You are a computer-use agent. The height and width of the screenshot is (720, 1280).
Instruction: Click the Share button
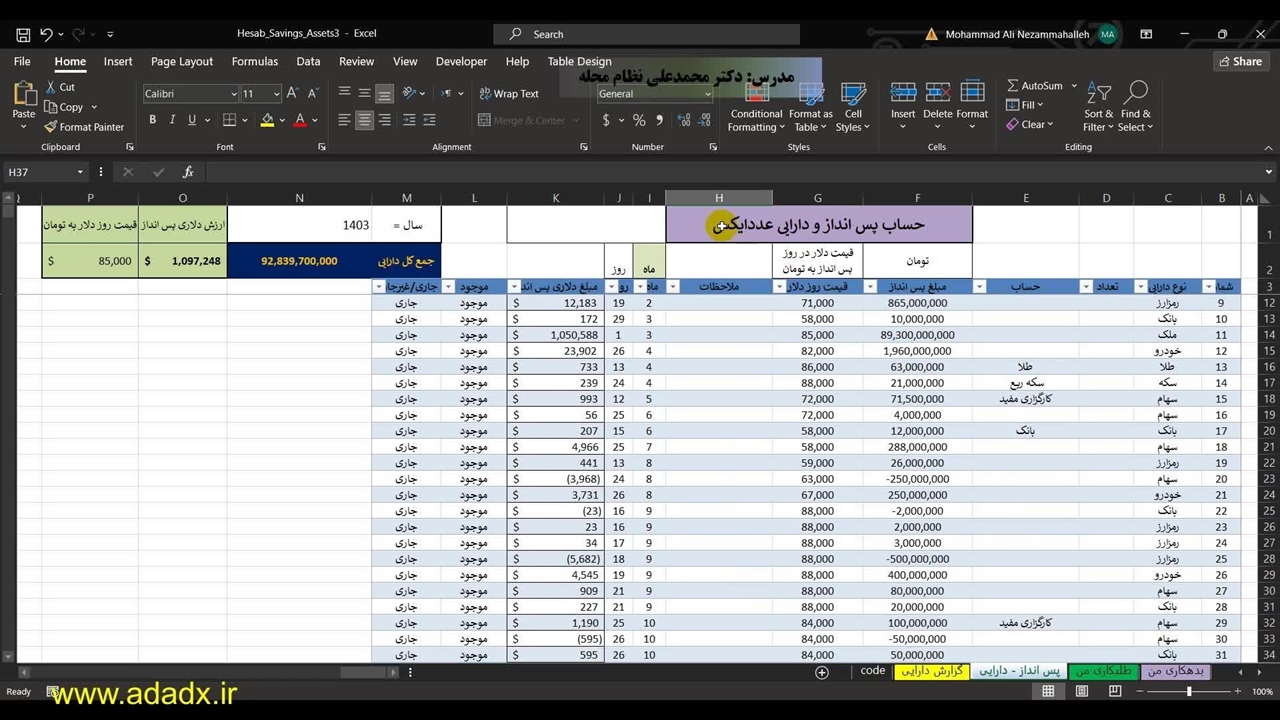[x=1240, y=61]
